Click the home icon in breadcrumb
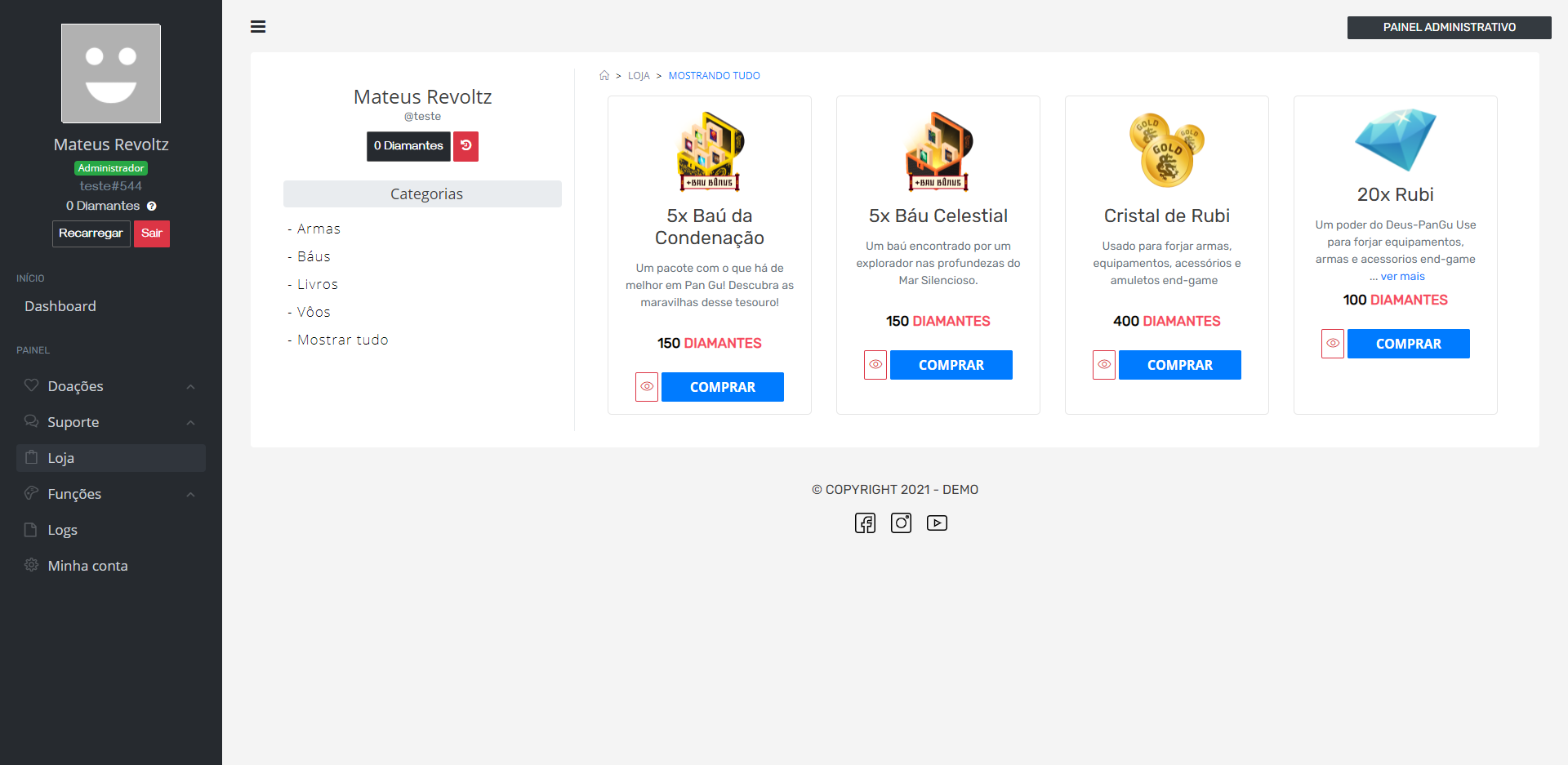Viewport: 1568px width, 765px height. pyautogui.click(x=604, y=75)
